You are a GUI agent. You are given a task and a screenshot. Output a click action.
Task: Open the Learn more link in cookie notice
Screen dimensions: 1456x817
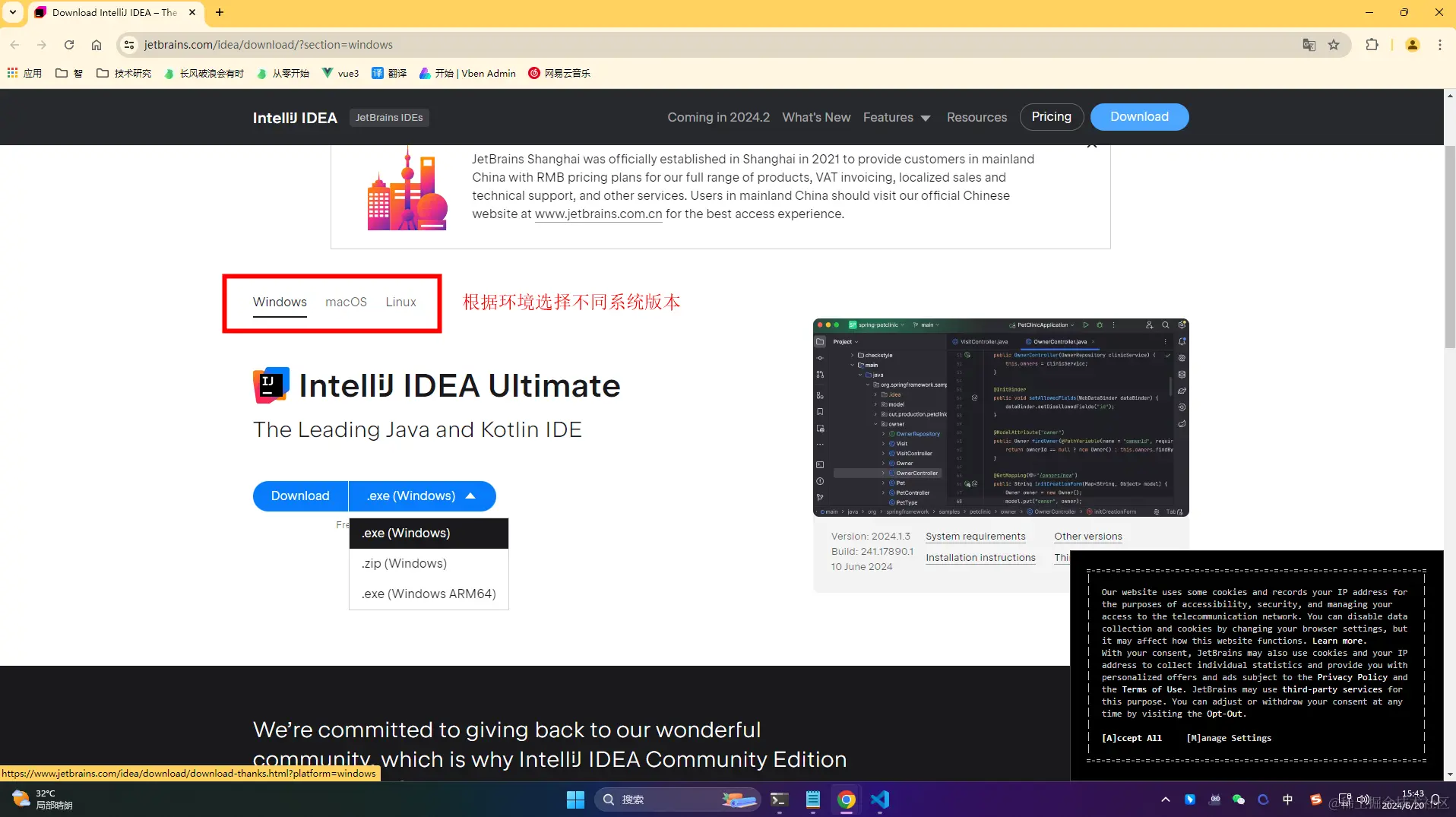(x=1338, y=641)
